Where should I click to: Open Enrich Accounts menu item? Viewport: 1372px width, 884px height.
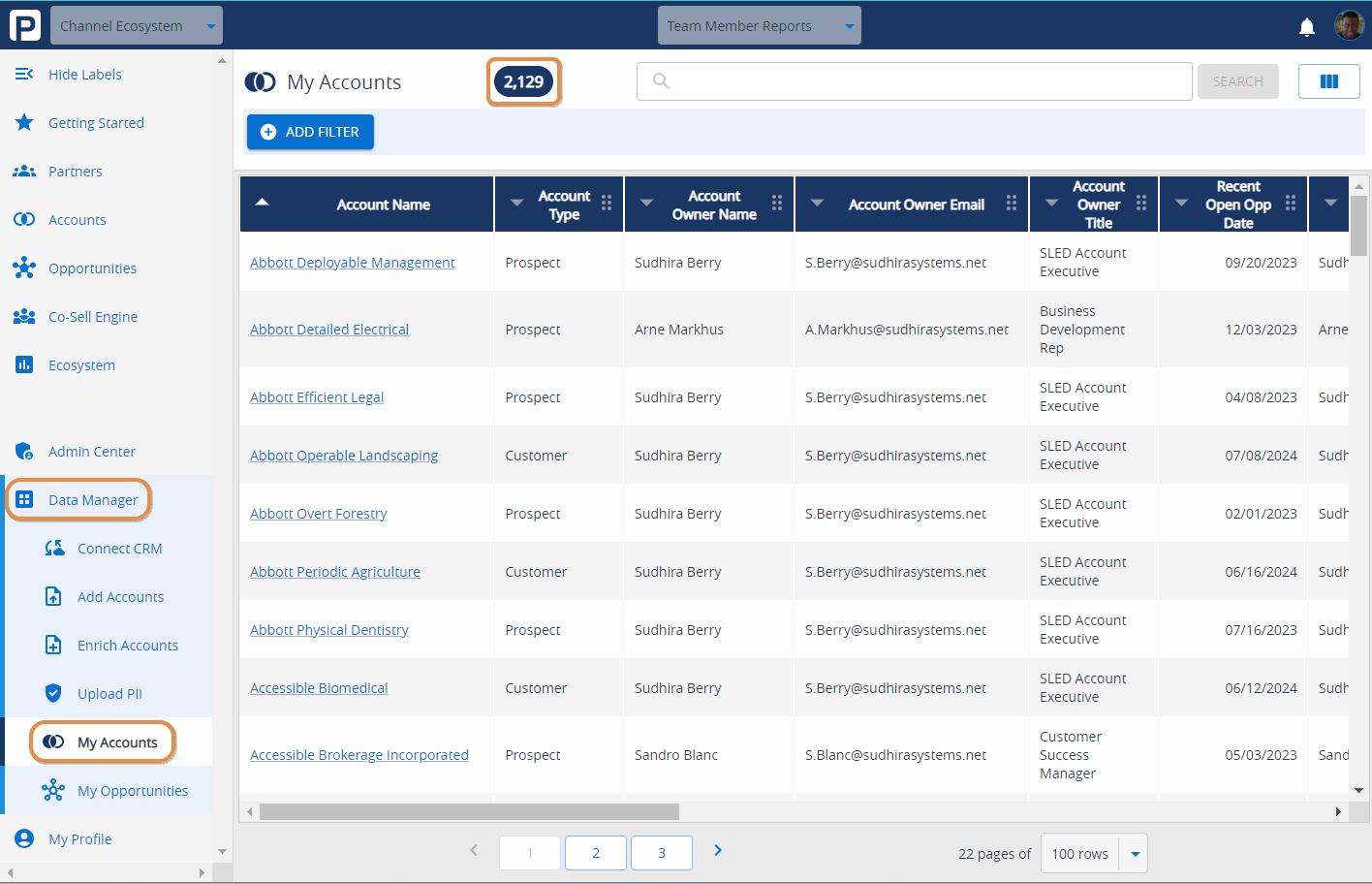[128, 645]
